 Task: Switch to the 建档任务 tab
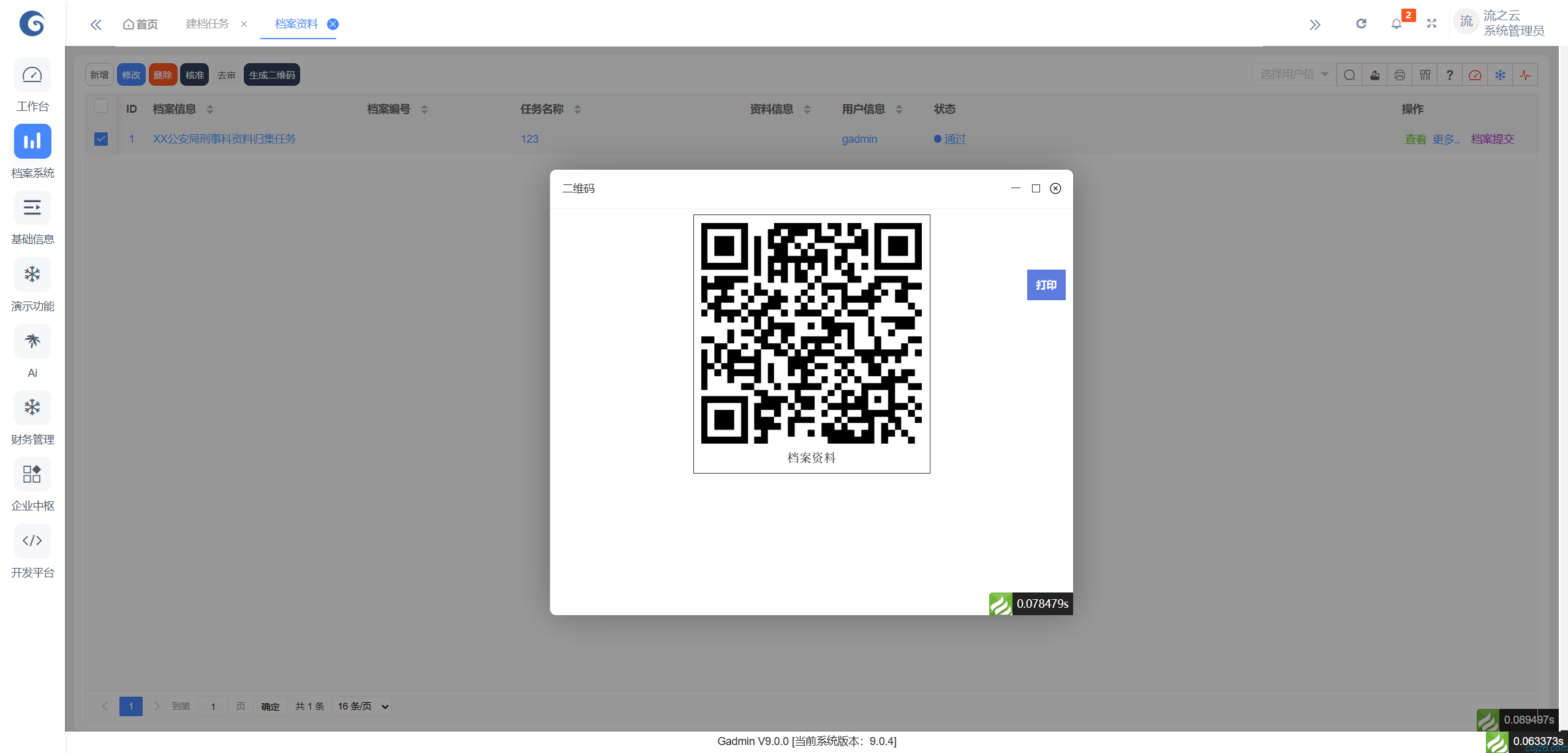coord(207,24)
